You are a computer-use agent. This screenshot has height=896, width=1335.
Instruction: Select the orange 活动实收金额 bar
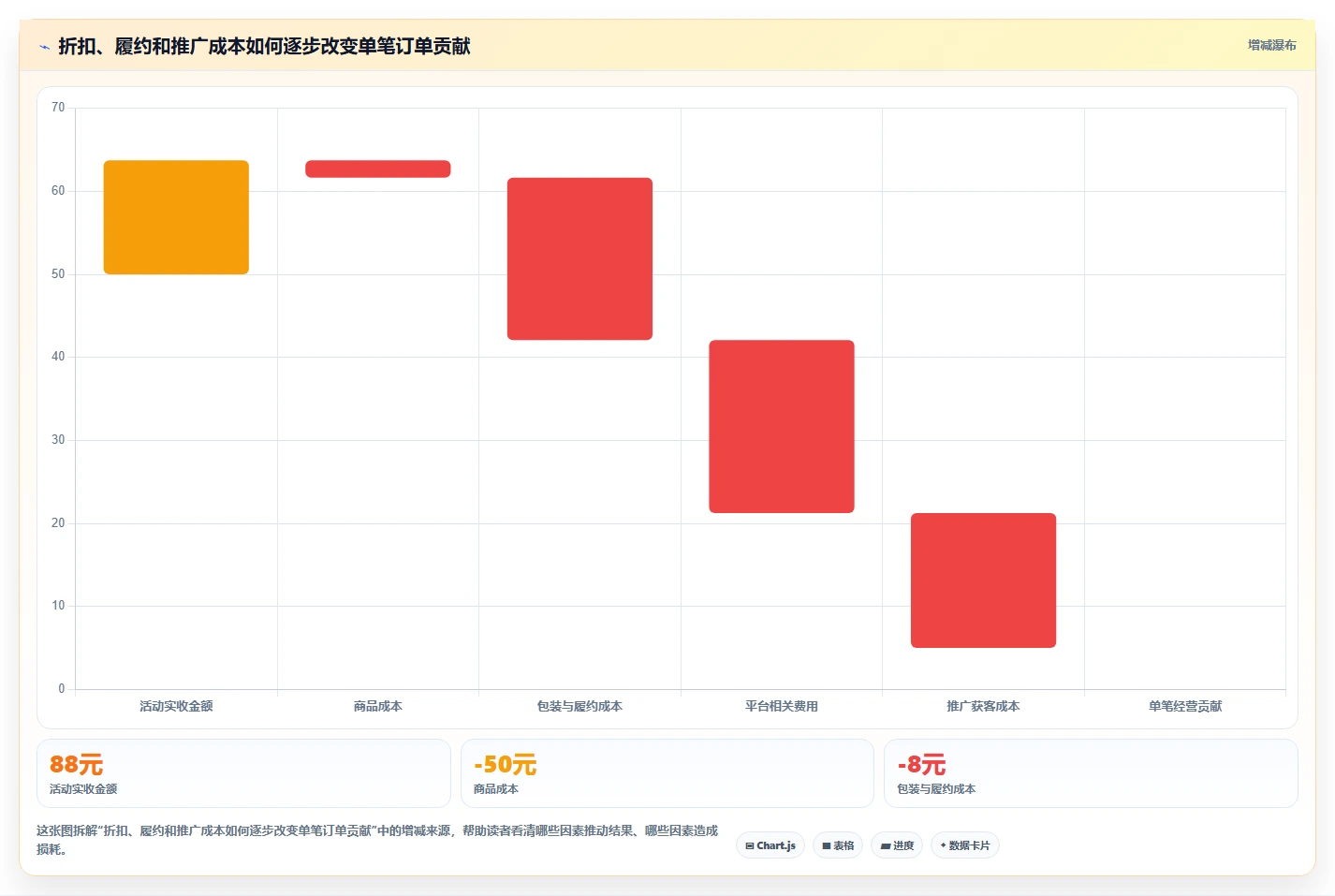176,217
